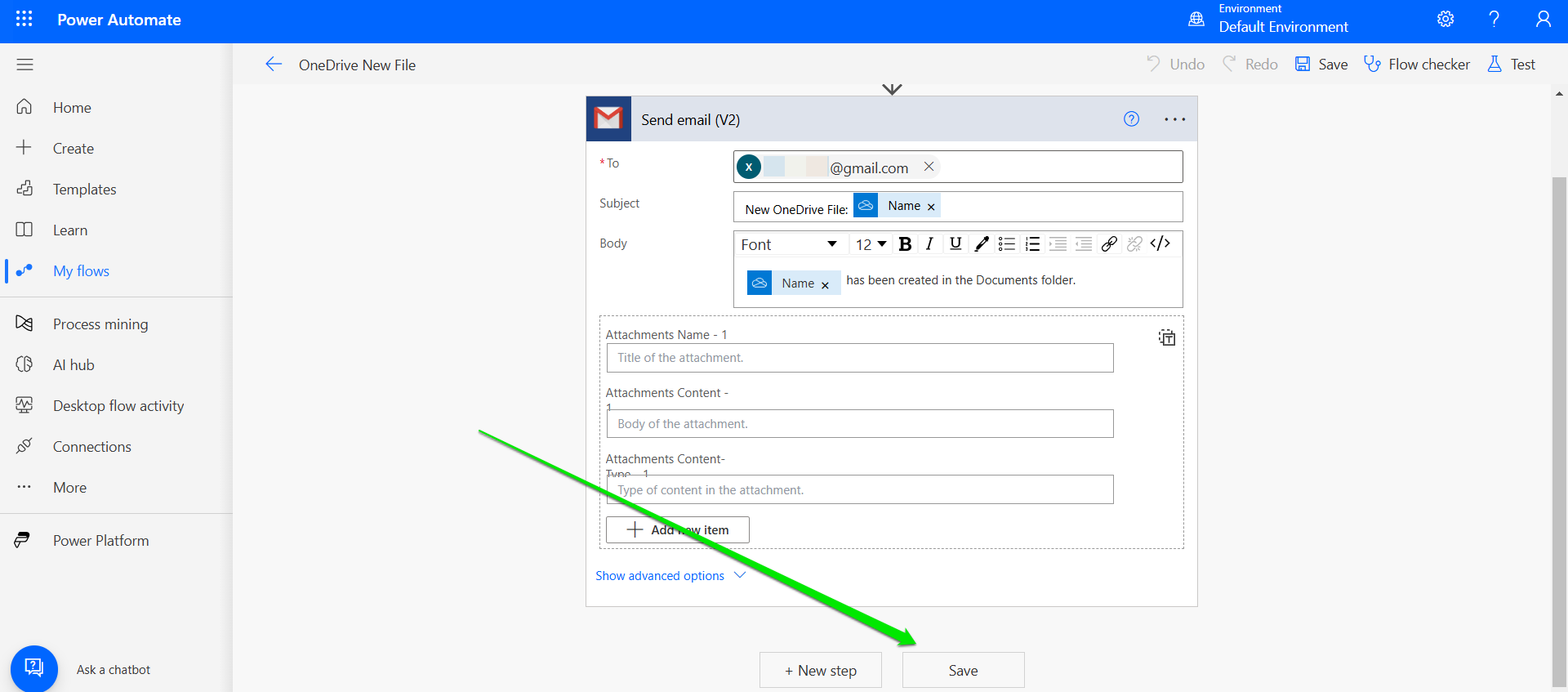The height and width of the screenshot is (692, 1568).
Task: Open account profile icon
Action: coord(1543,19)
